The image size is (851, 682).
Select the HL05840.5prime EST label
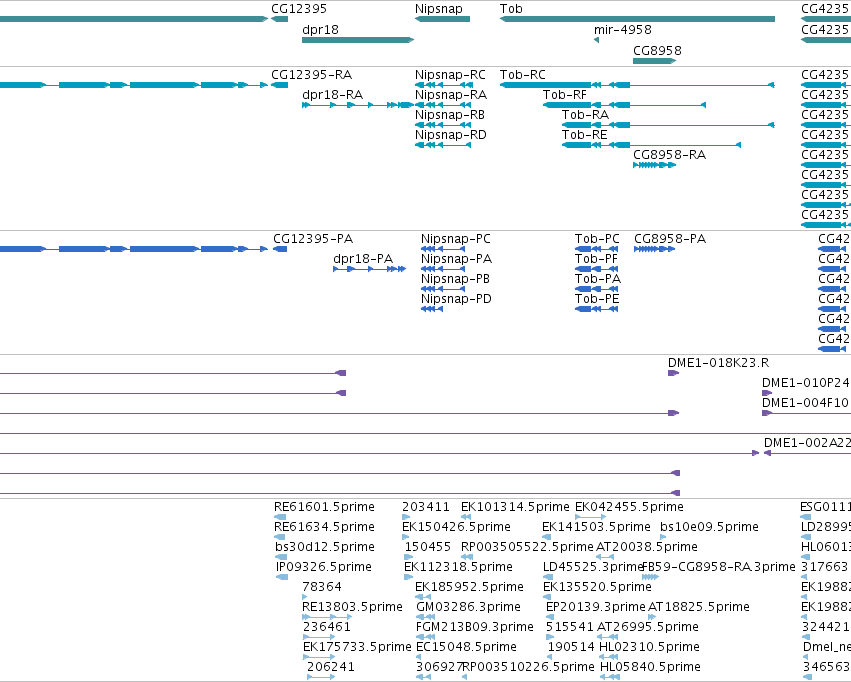(x=650, y=667)
